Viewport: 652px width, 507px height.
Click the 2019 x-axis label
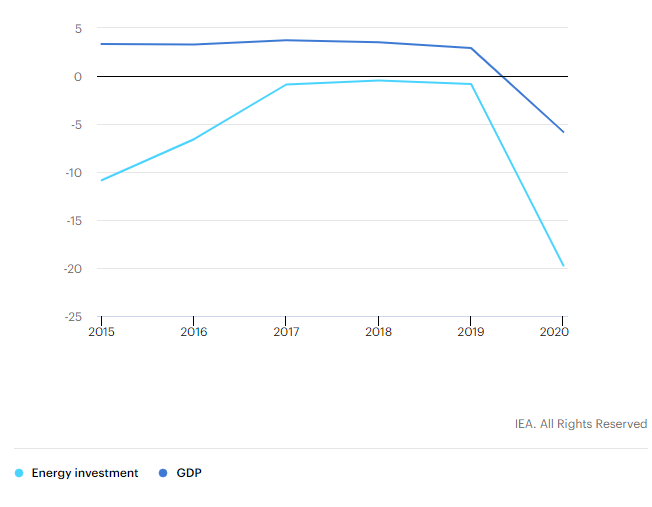point(470,330)
